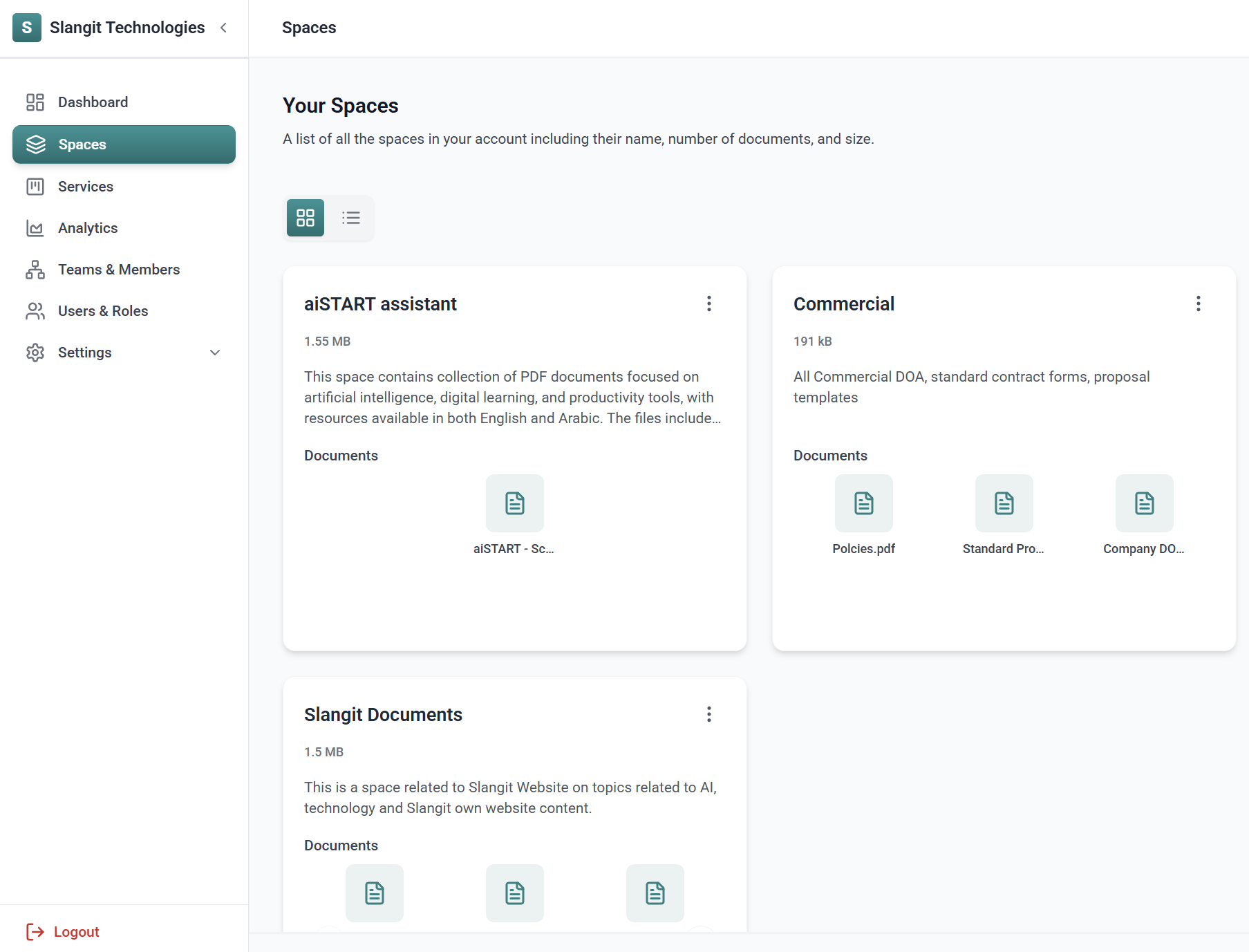Image resolution: width=1249 pixels, height=952 pixels.
Task: Click first document icon in Slangit Documents
Action: [x=375, y=893]
